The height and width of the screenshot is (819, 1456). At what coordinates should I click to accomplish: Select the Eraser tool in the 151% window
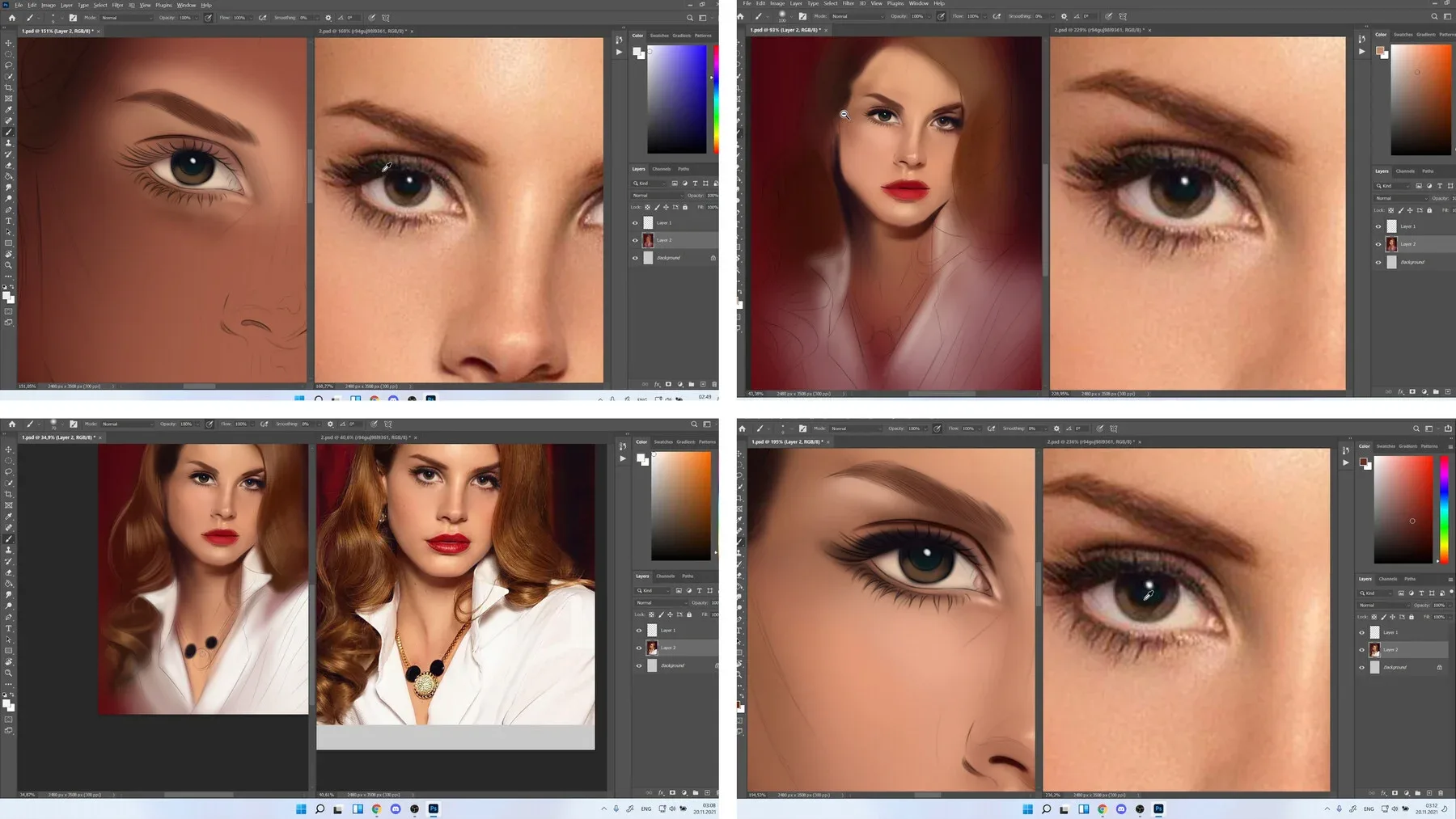click(9, 165)
